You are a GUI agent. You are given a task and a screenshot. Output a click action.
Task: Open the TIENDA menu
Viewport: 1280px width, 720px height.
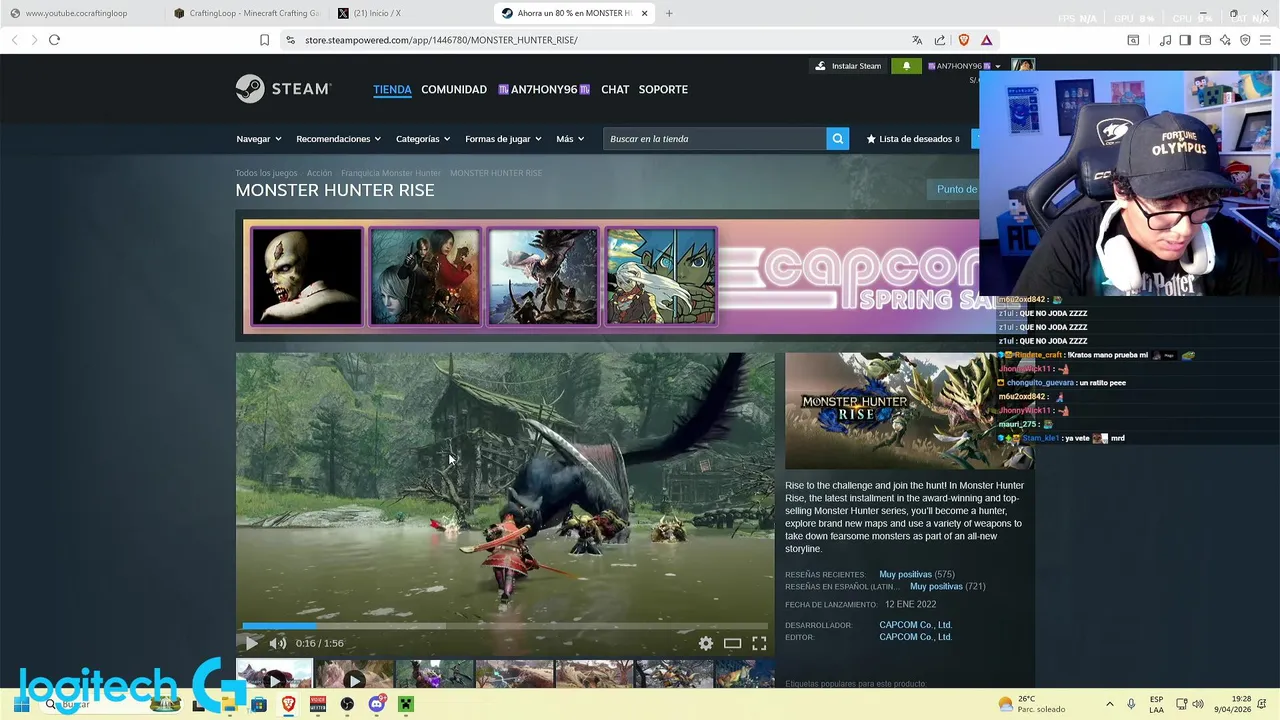(392, 89)
